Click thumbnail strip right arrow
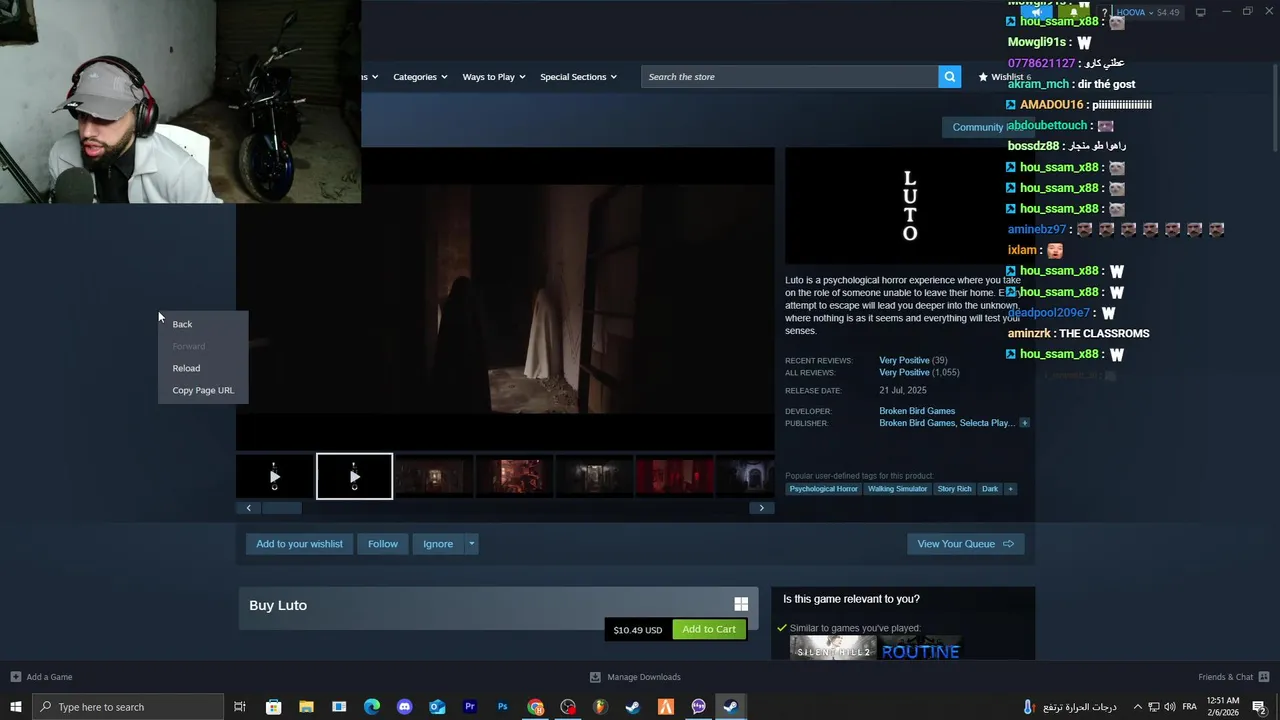 coord(761,508)
